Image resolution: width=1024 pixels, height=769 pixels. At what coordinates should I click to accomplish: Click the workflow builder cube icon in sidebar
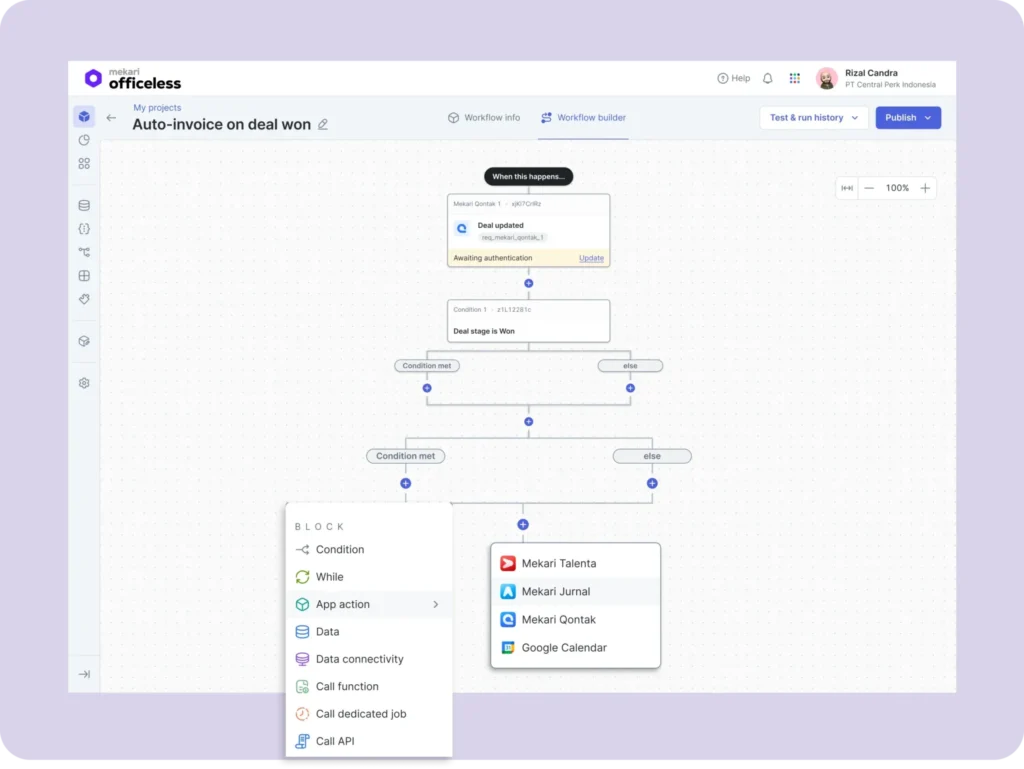pyautogui.click(x=84, y=116)
